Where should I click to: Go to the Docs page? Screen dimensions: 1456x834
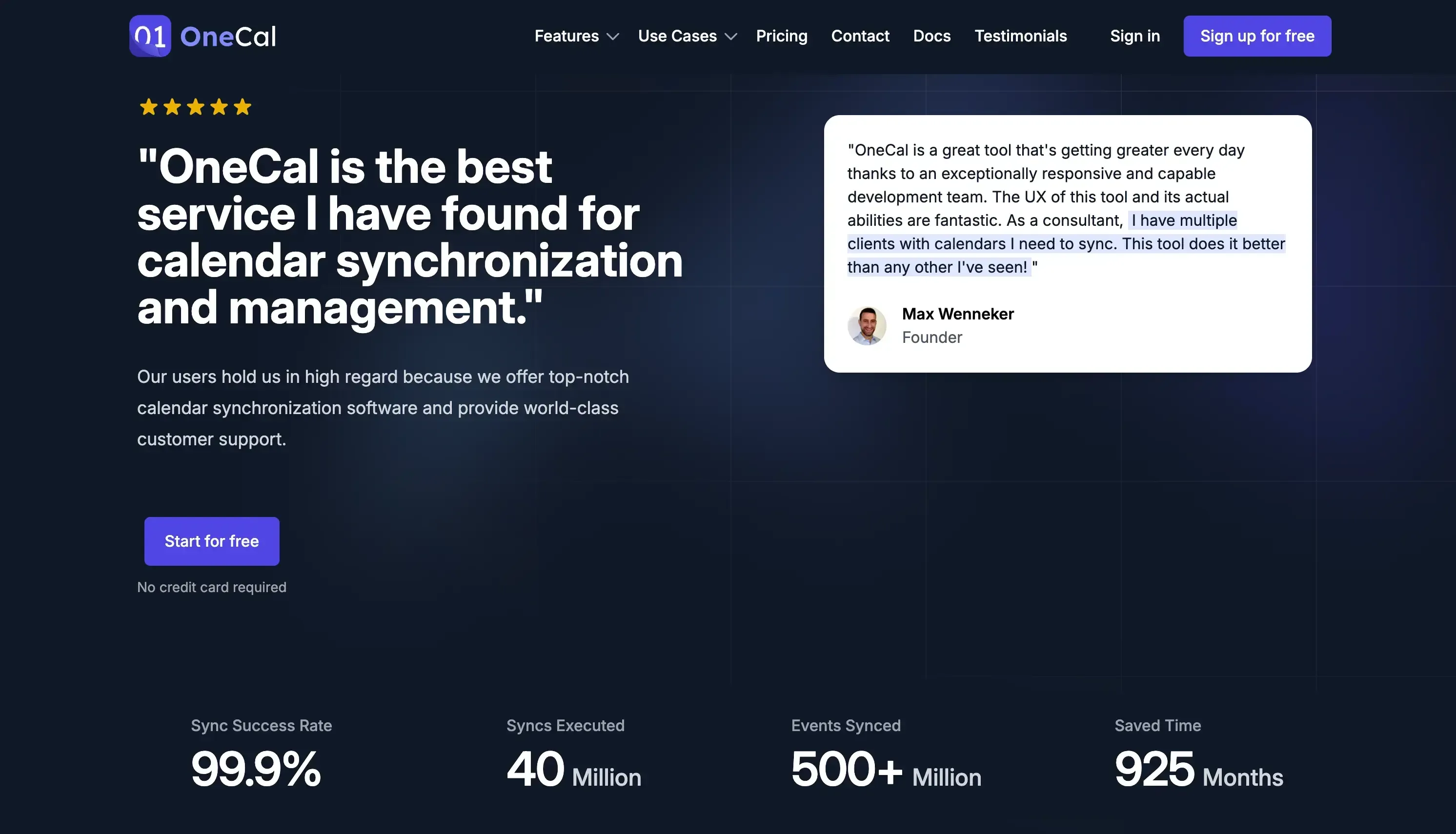(x=931, y=36)
